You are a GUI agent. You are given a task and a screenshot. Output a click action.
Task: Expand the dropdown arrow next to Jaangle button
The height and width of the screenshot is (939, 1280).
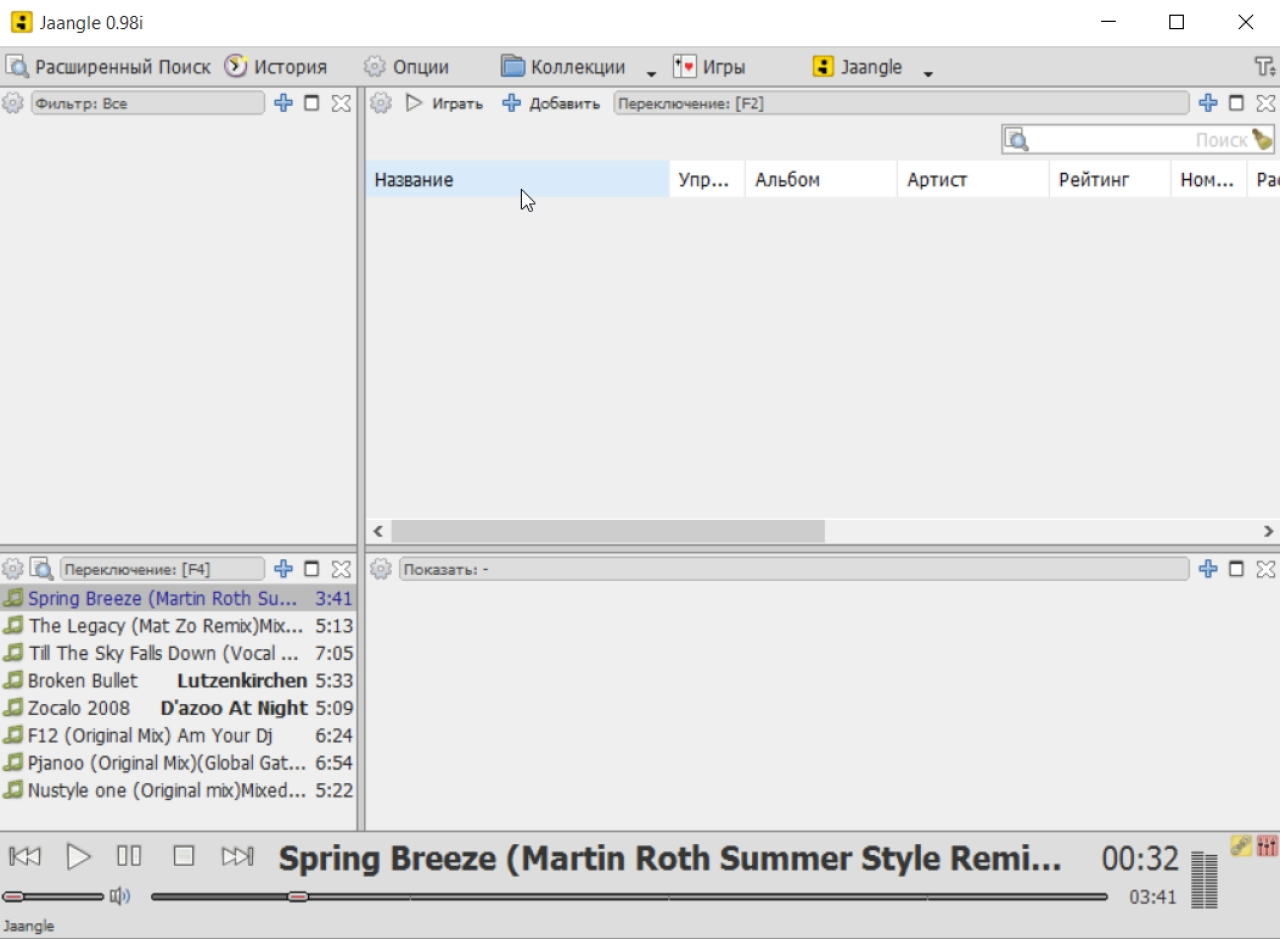tap(928, 73)
